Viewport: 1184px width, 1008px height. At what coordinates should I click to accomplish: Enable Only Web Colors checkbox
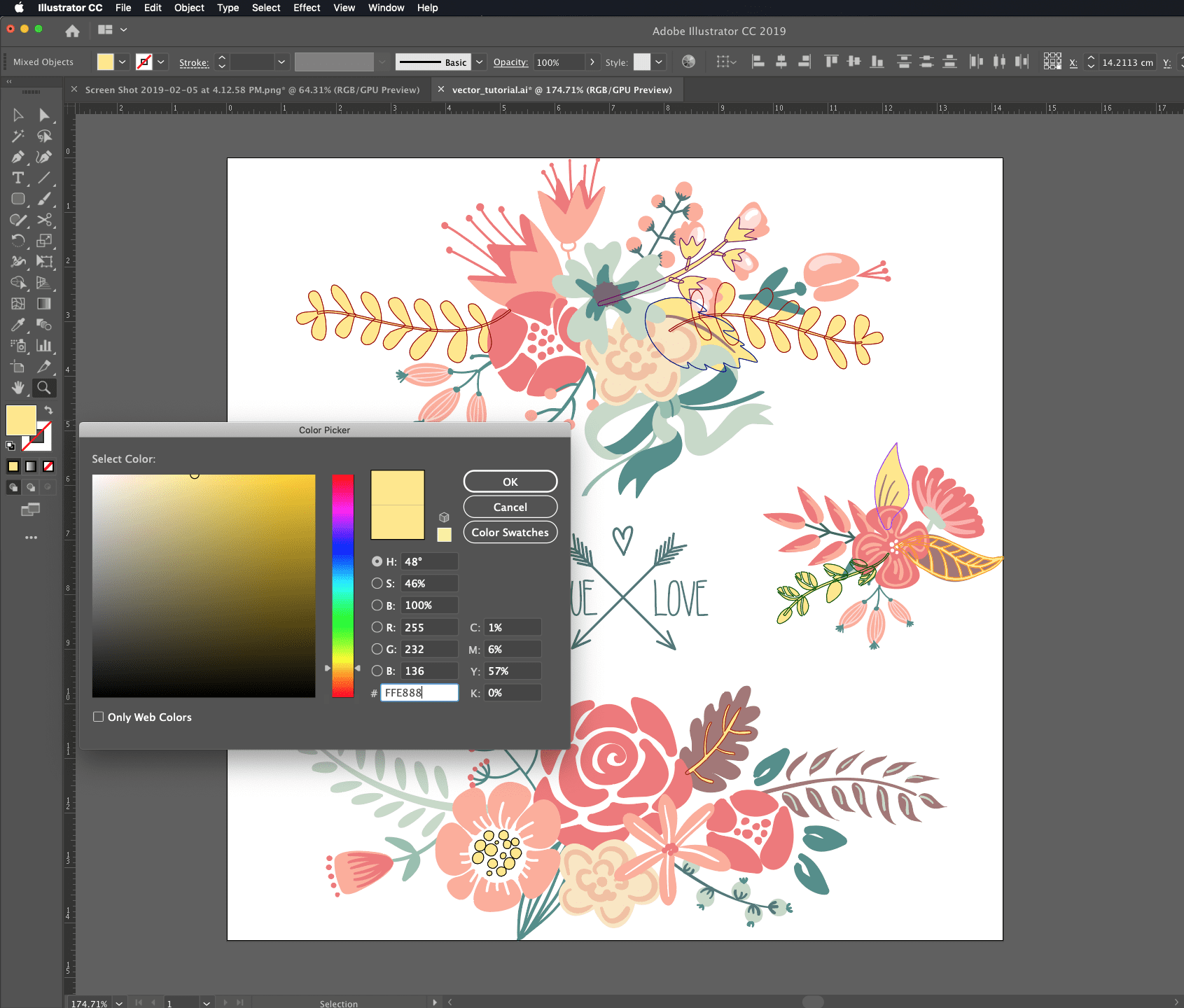pos(99,717)
